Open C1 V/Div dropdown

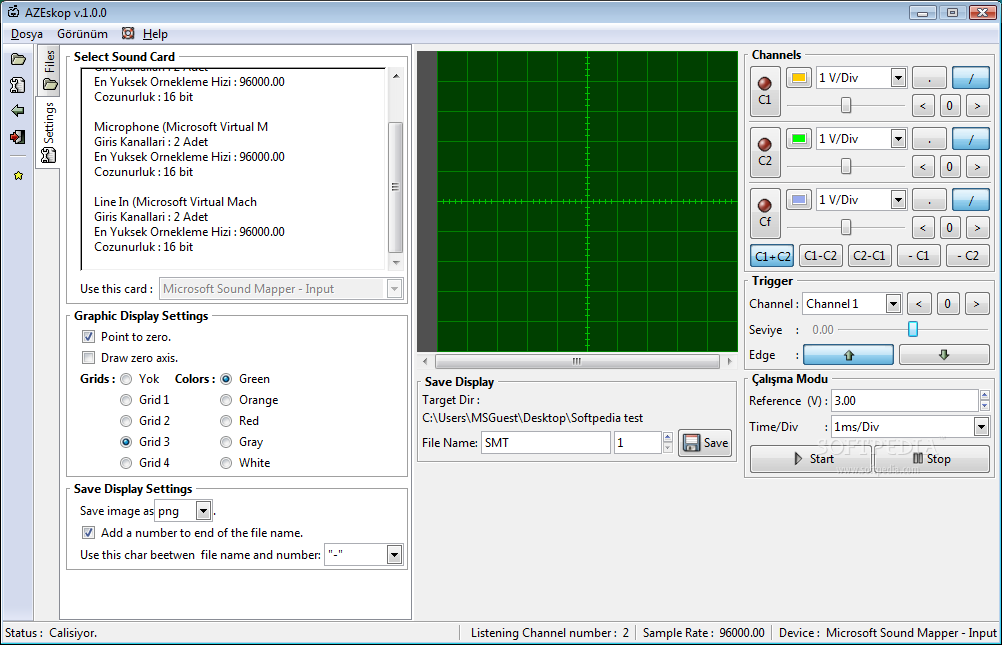pyautogui.click(x=898, y=78)
